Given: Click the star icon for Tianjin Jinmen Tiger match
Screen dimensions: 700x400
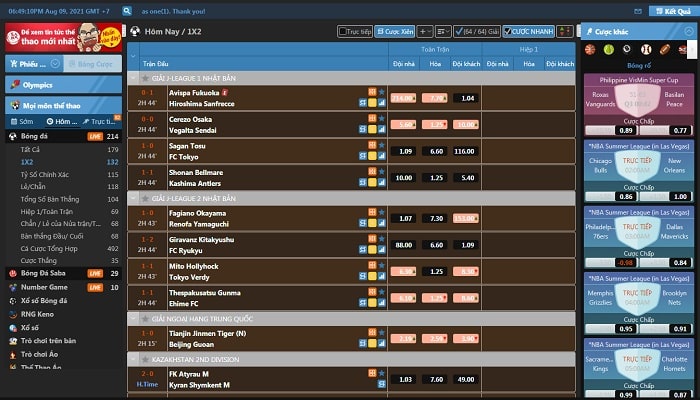Looking at the screenshot, I should click(382, 333).
